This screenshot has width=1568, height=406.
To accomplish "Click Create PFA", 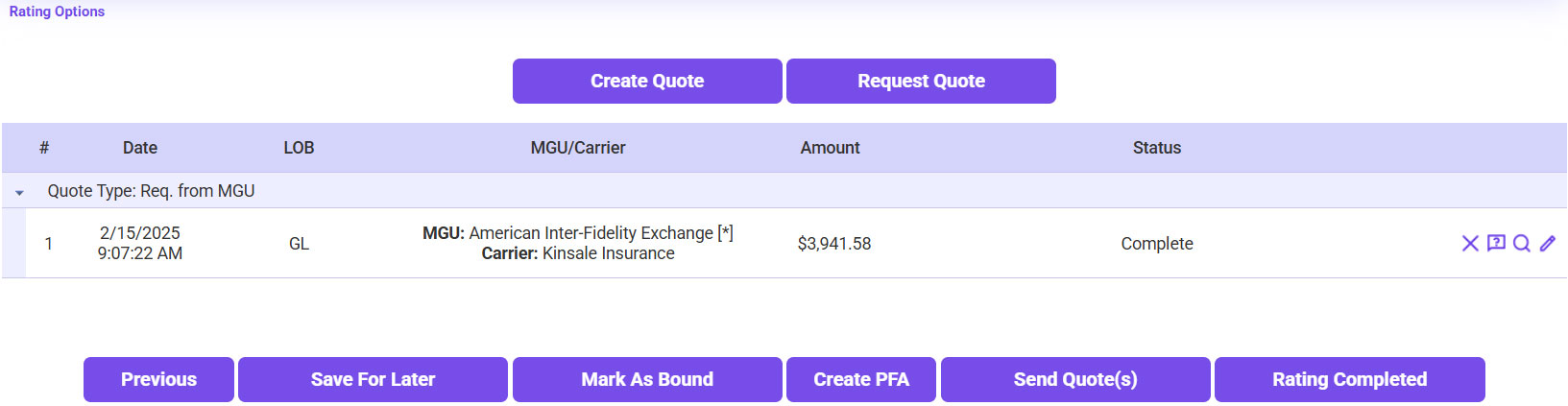I will (861, 380).
